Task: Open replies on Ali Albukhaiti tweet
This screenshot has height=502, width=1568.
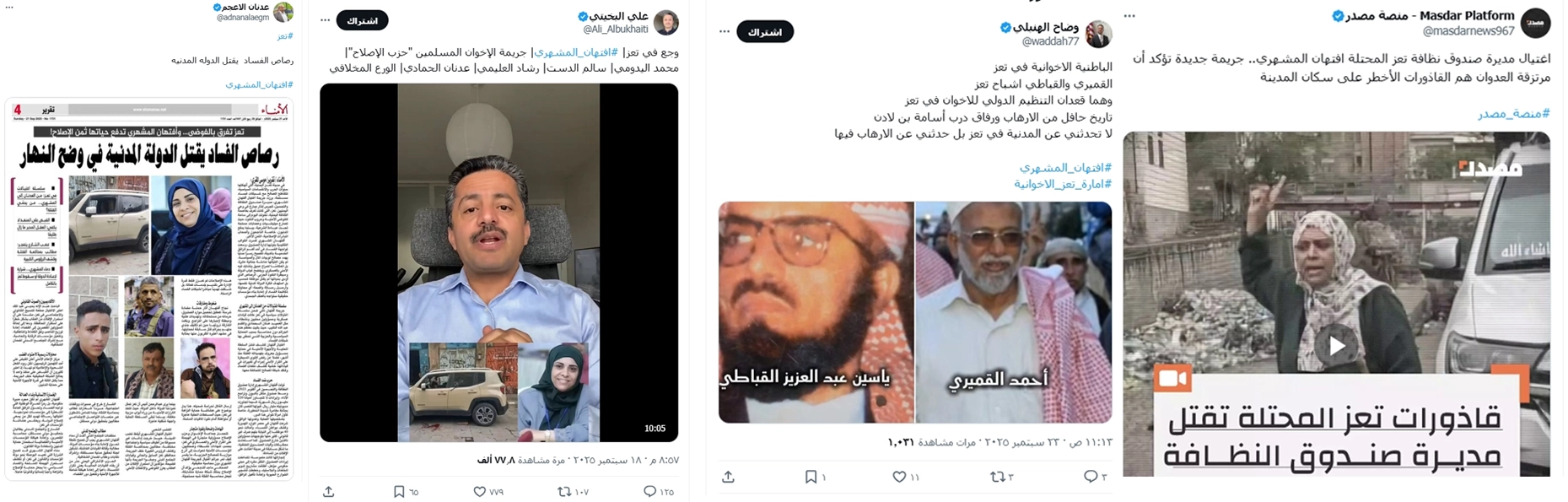Action: [x=649, y=491]
